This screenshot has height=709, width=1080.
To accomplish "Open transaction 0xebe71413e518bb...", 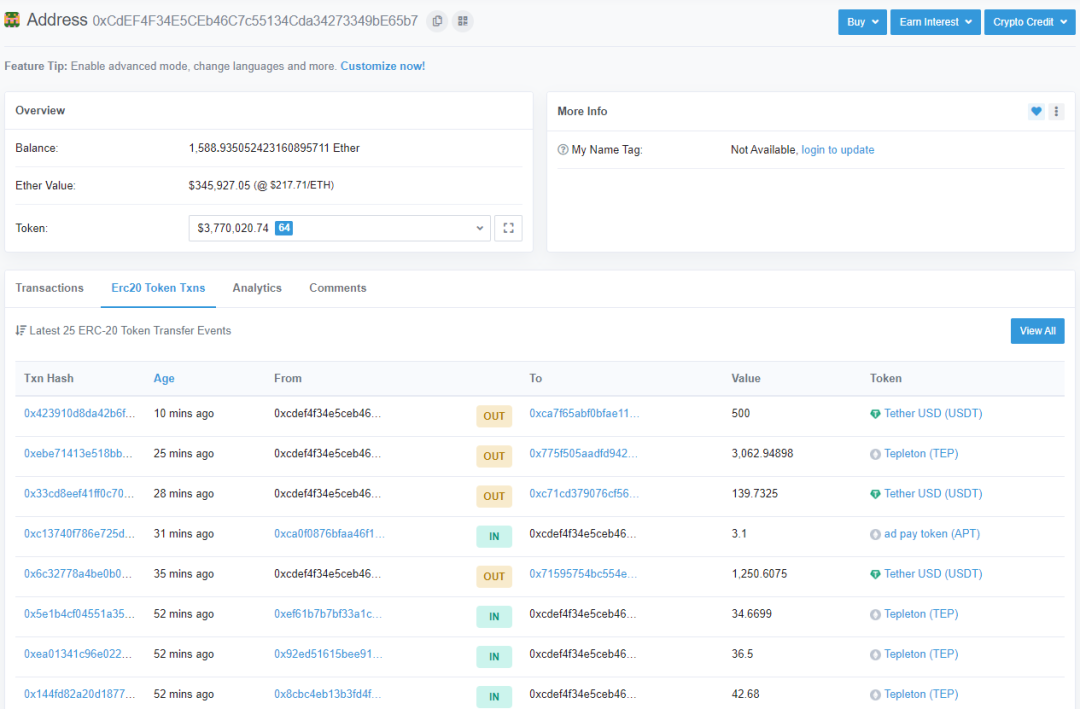I will click(x=78, y=453).
